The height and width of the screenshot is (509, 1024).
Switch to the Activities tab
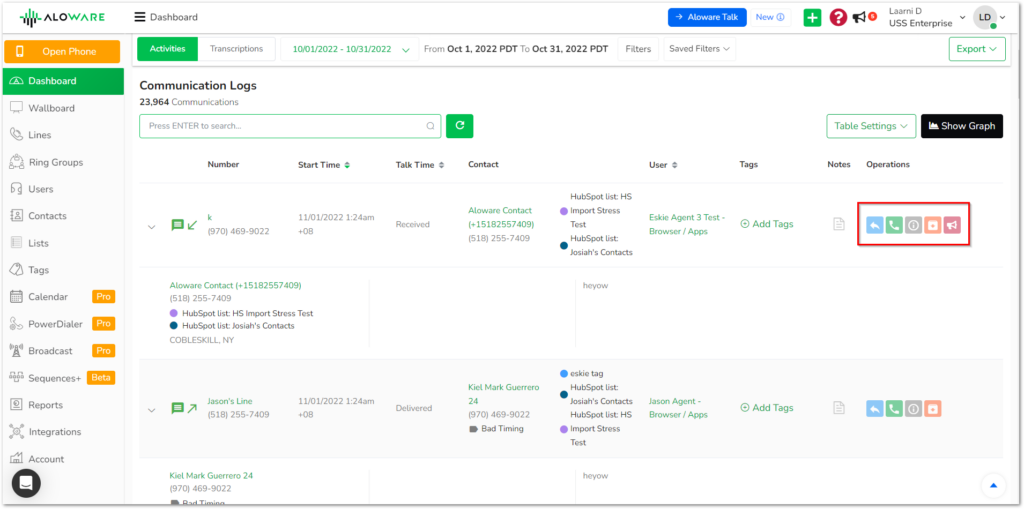pos(168,49)
